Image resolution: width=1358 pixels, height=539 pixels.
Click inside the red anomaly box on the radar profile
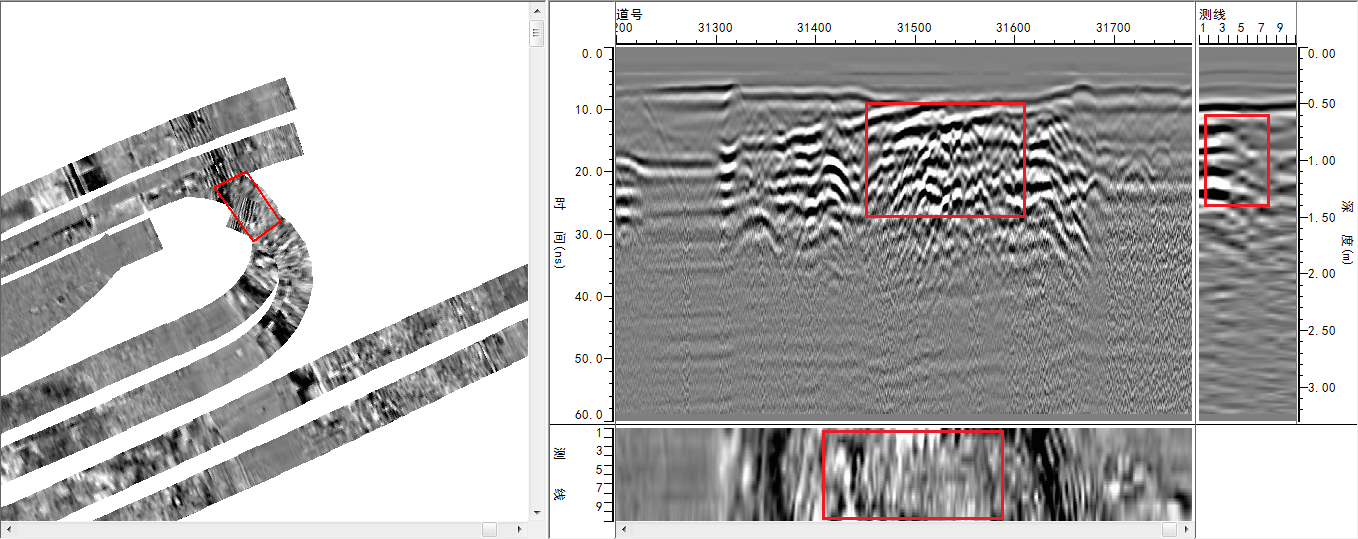(945, 160)
